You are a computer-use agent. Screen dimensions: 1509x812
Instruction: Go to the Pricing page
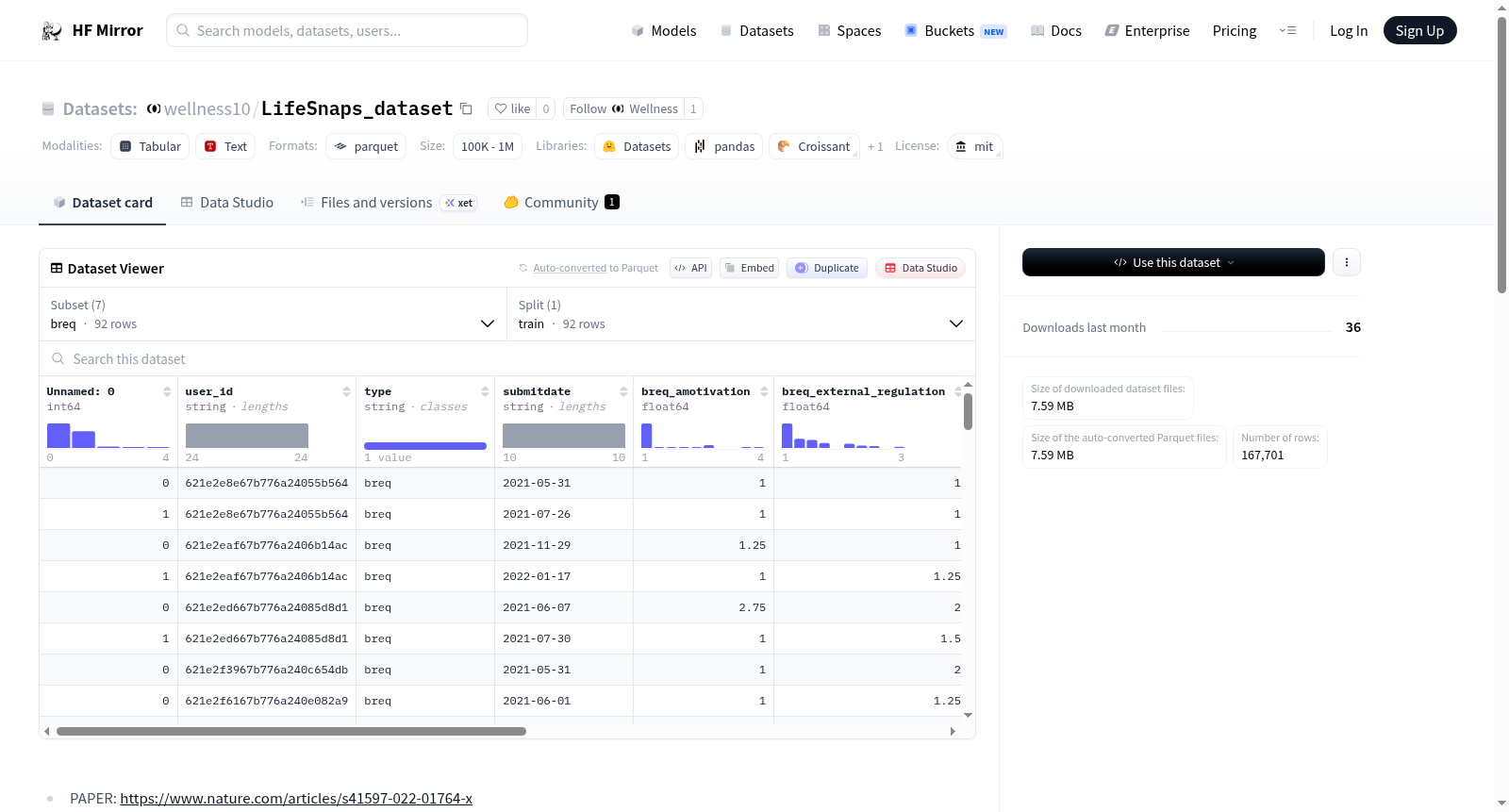pyautogui.click(x=1235, y=31)
